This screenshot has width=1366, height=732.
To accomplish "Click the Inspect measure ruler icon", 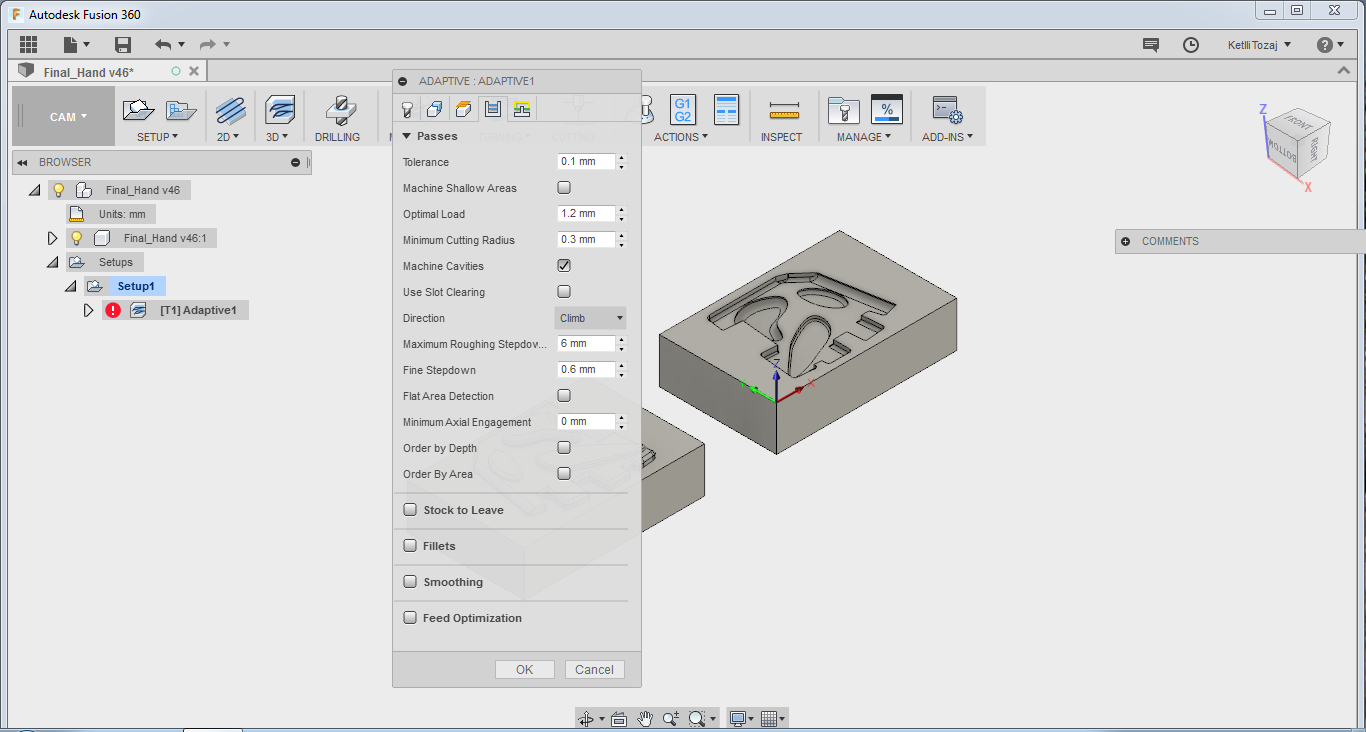I will tap(784, 111).
